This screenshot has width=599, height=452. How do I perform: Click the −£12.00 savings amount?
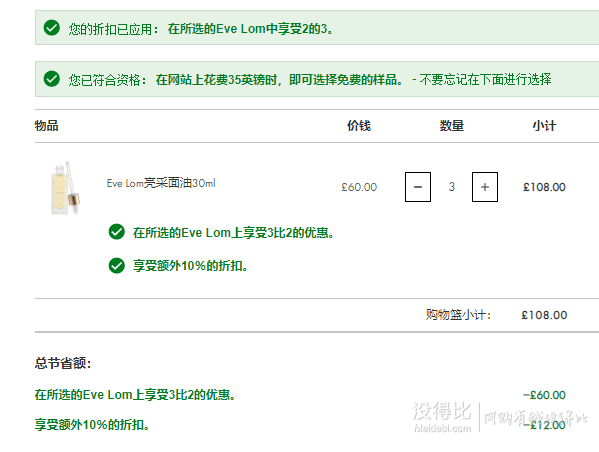544,424
